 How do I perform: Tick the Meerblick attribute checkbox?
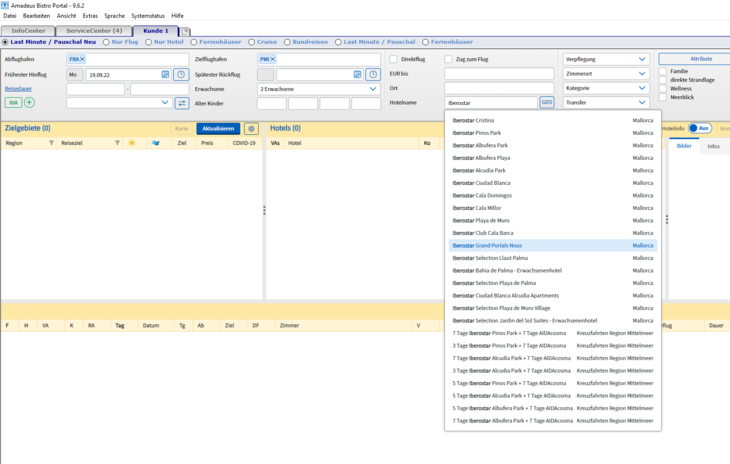coord(662,97)
